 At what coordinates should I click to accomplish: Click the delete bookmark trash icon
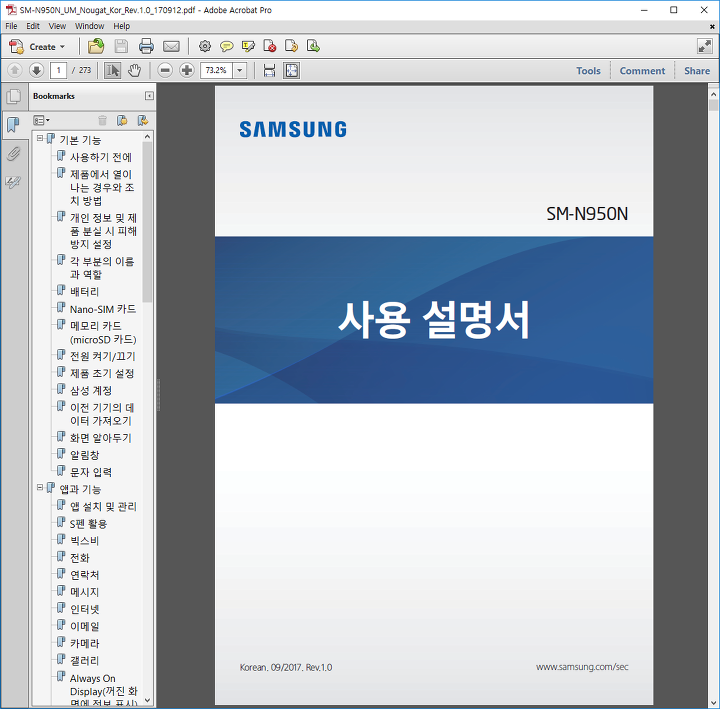[x=102, y=120]
